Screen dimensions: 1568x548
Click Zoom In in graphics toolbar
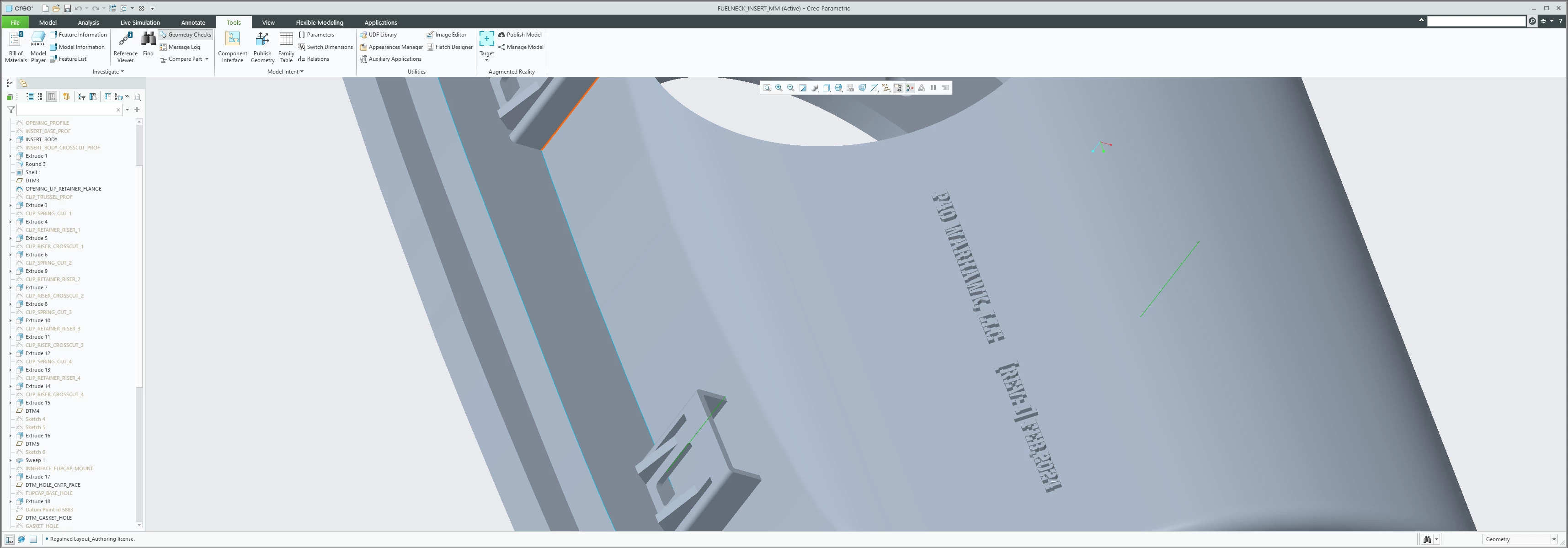[779, 88]
